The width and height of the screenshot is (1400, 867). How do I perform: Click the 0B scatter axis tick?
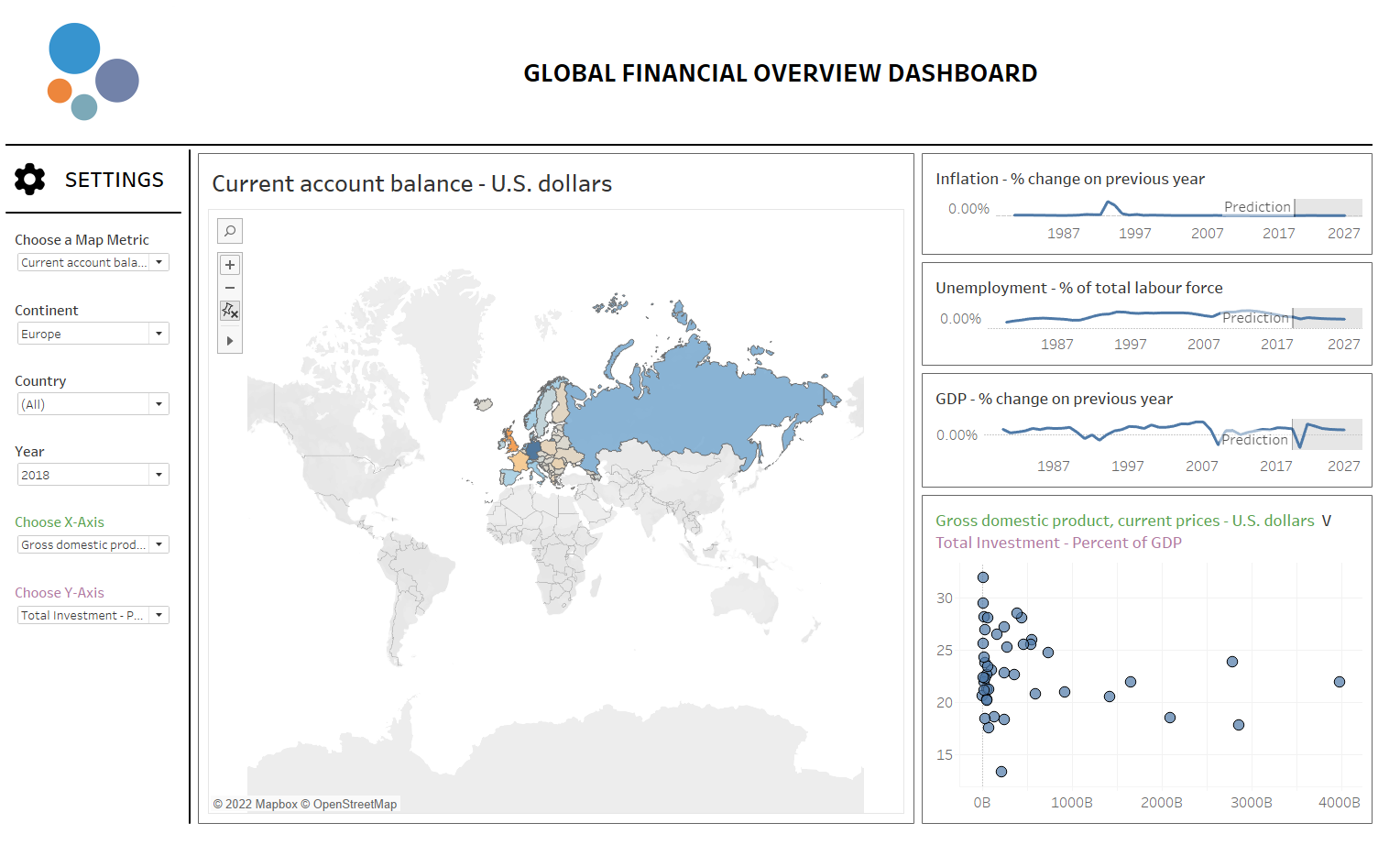pos(982,803)
